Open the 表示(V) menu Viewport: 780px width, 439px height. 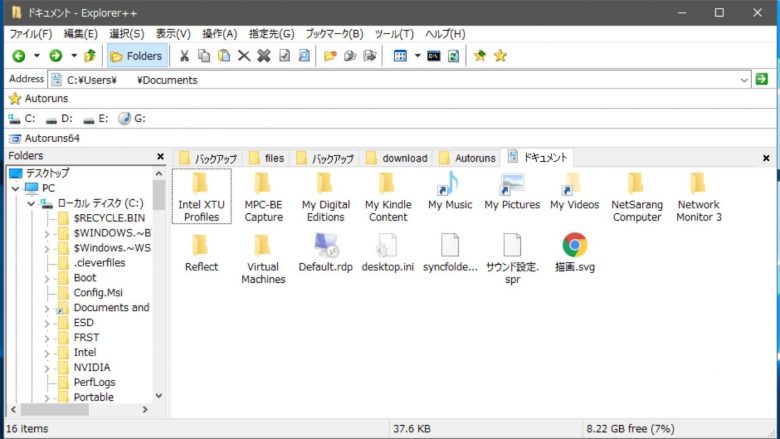(173, 34)
